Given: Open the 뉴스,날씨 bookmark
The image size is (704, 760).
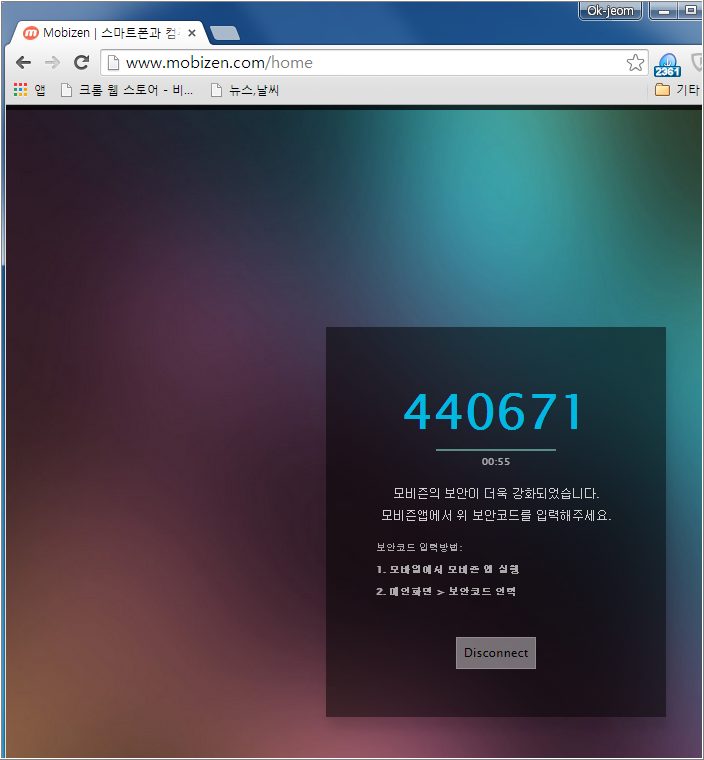Looking at the screenshot, I should point(245,90).
